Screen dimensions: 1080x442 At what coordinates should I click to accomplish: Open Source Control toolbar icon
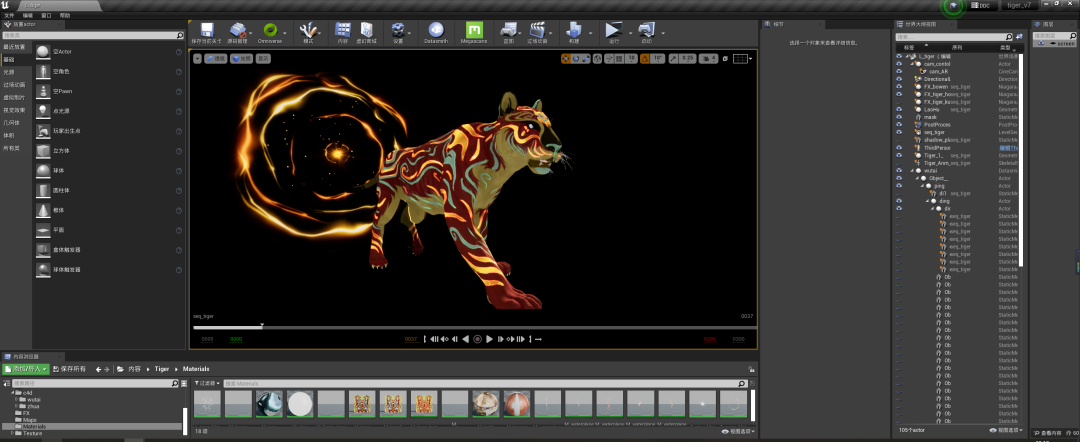[x=238, y=30]
